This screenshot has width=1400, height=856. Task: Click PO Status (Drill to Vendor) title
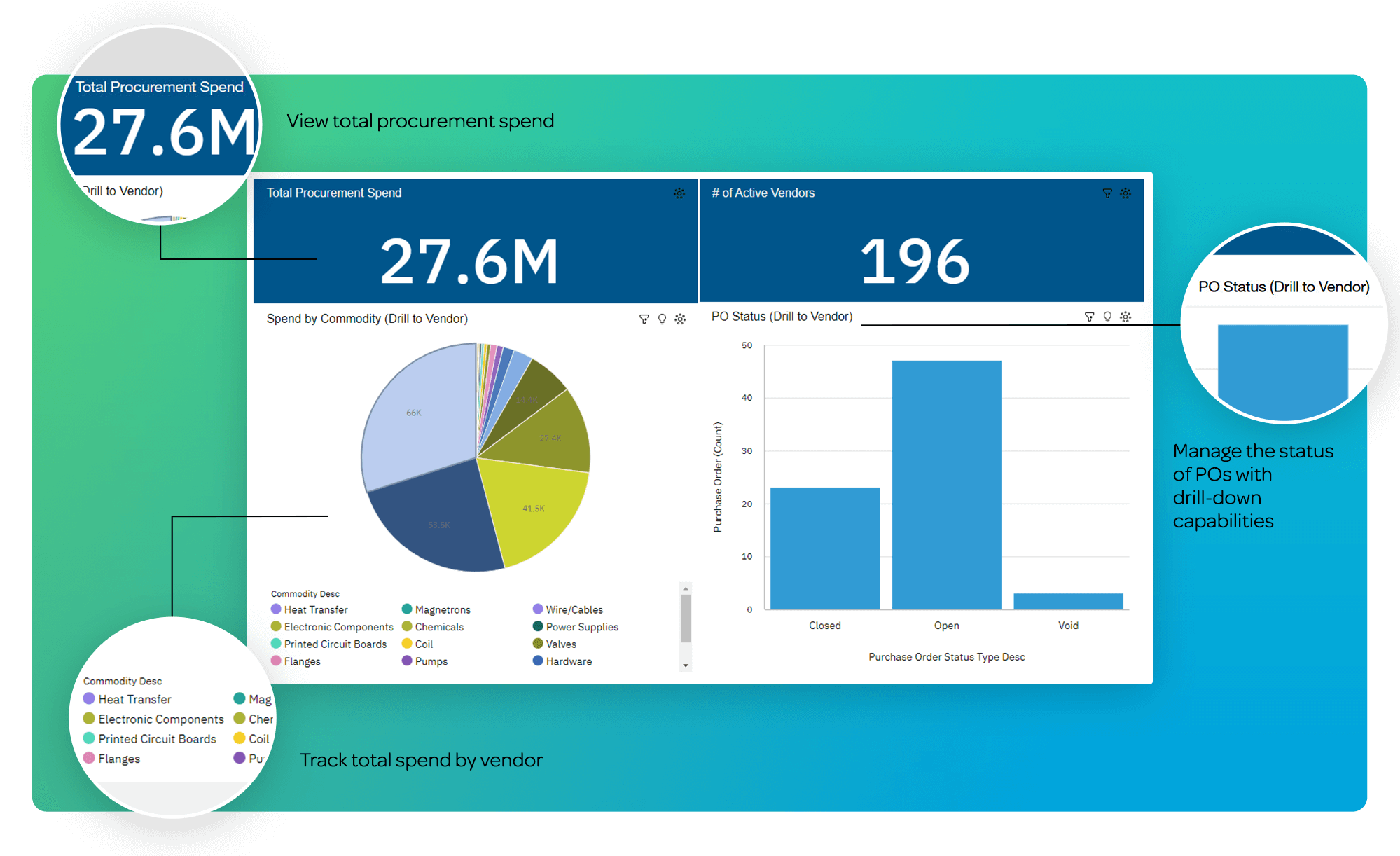coord(782,317)
